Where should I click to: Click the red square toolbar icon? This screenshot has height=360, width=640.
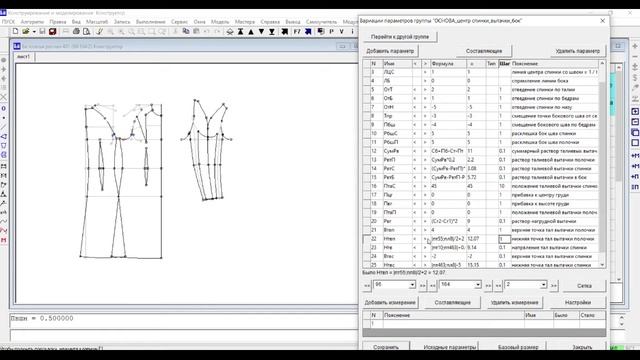pyautogui.click(x=53, y=31)
